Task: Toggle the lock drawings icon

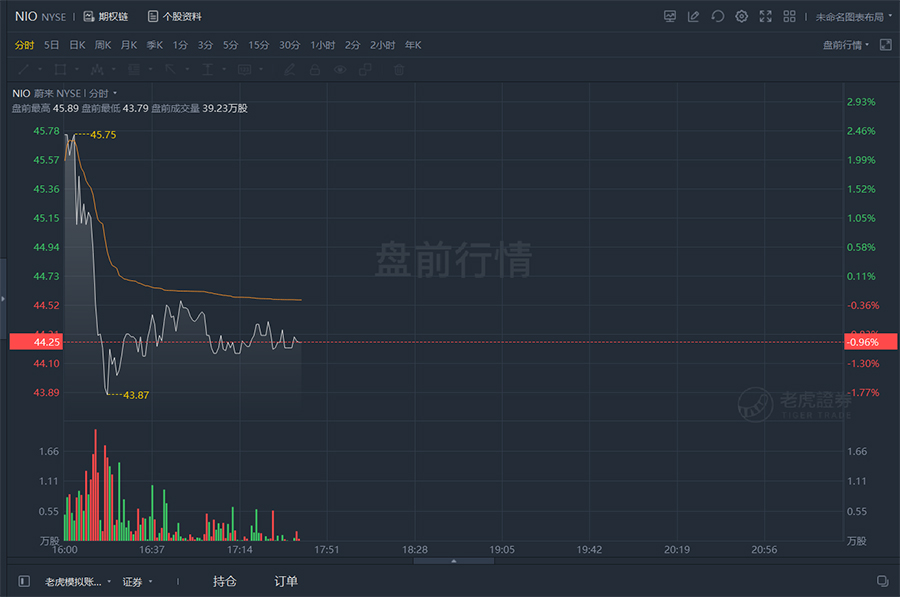Action: pyautogui.click(x=315, y=69)
